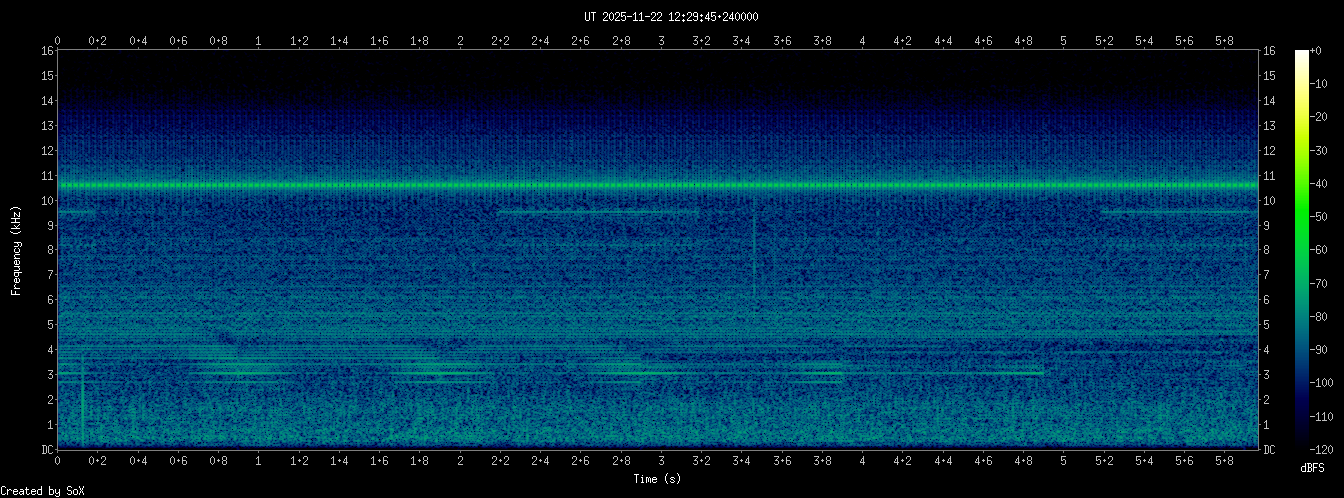Click the UT 2025-11-22 timestamp title
This screenshot has width=1344, height=498.
pyautogui.click(x=671, y=17)
